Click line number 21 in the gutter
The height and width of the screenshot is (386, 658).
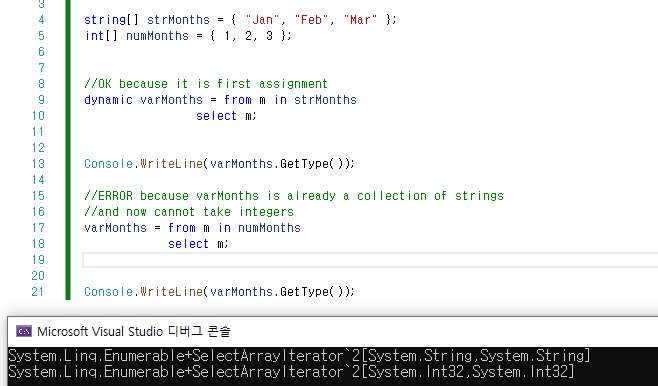pos(38,292)
